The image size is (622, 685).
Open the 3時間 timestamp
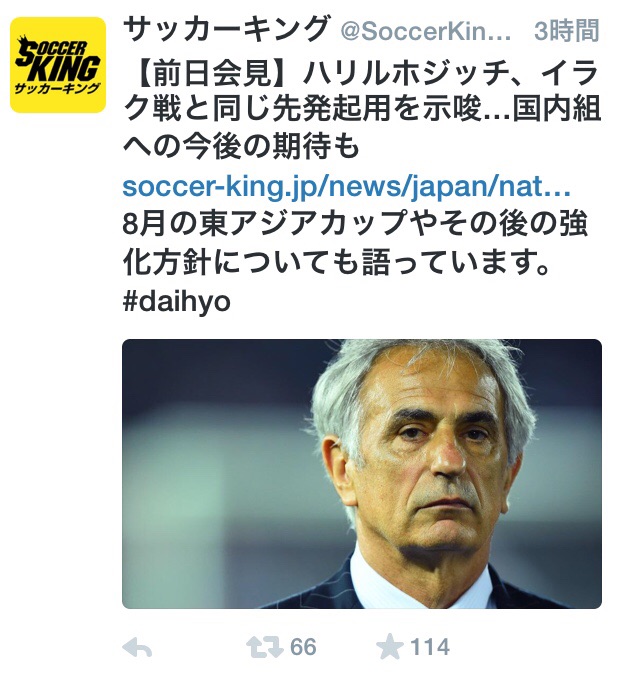coord(567,31)
